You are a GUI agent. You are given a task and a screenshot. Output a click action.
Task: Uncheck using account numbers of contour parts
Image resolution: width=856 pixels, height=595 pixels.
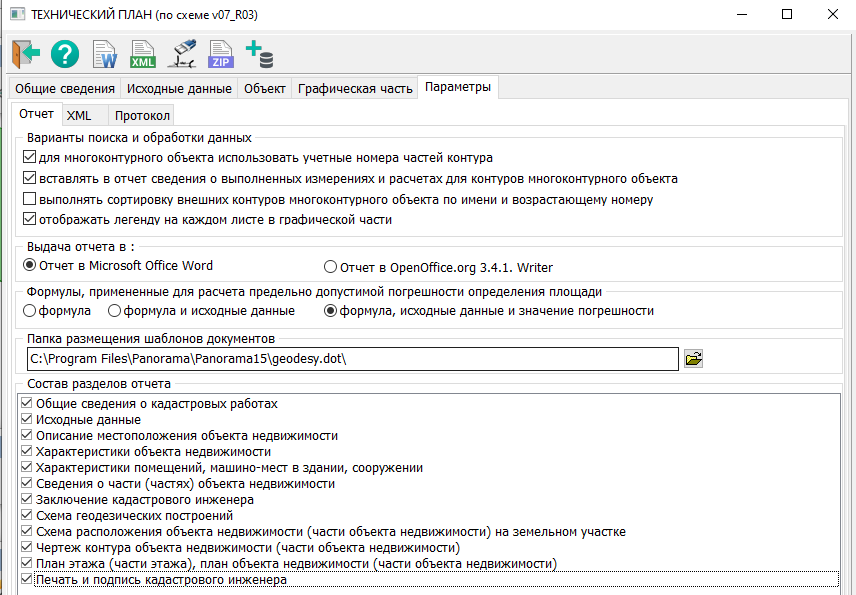29,158
